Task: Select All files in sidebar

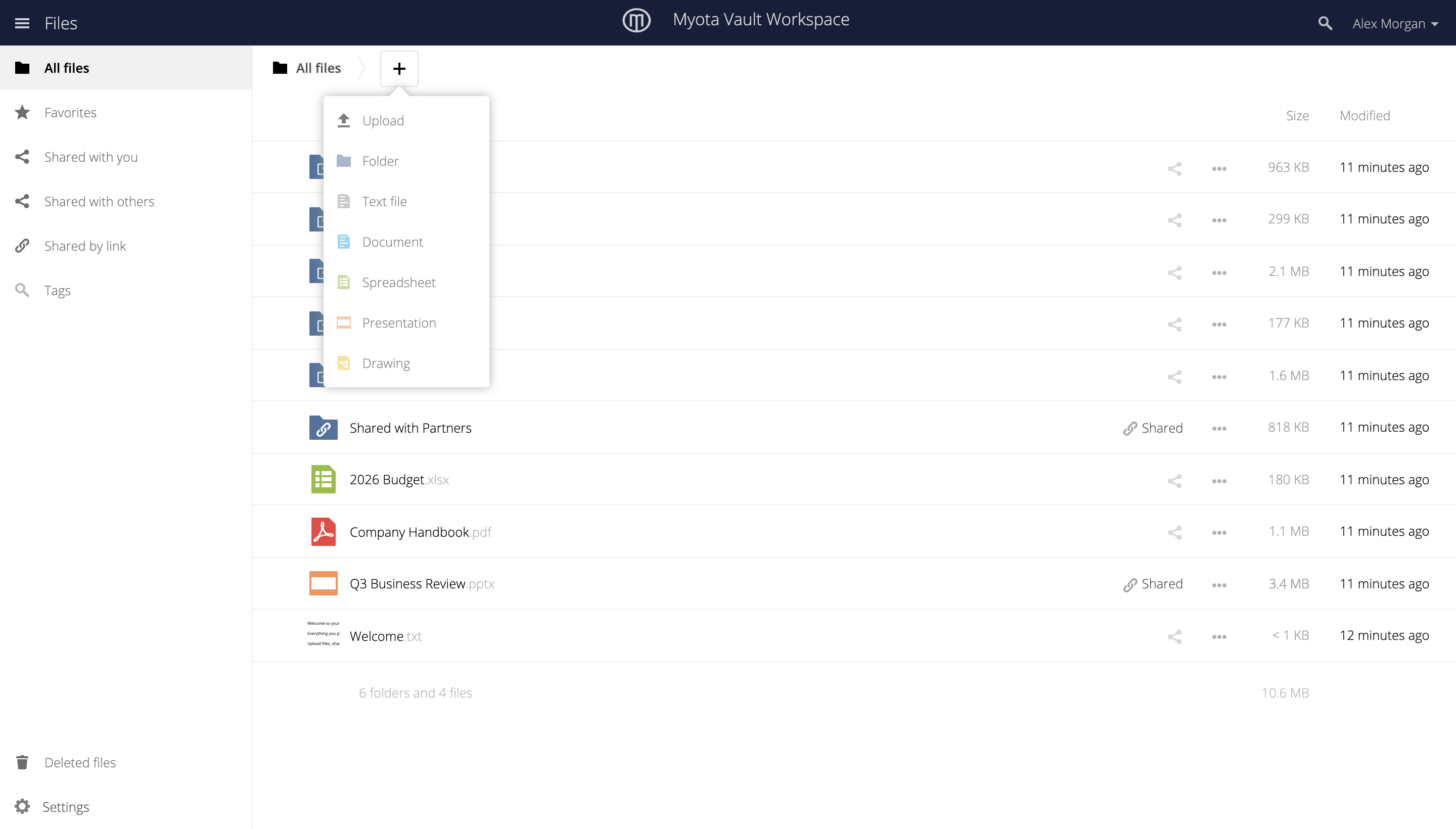Action: pyautogui.click(x=126, y=68)
